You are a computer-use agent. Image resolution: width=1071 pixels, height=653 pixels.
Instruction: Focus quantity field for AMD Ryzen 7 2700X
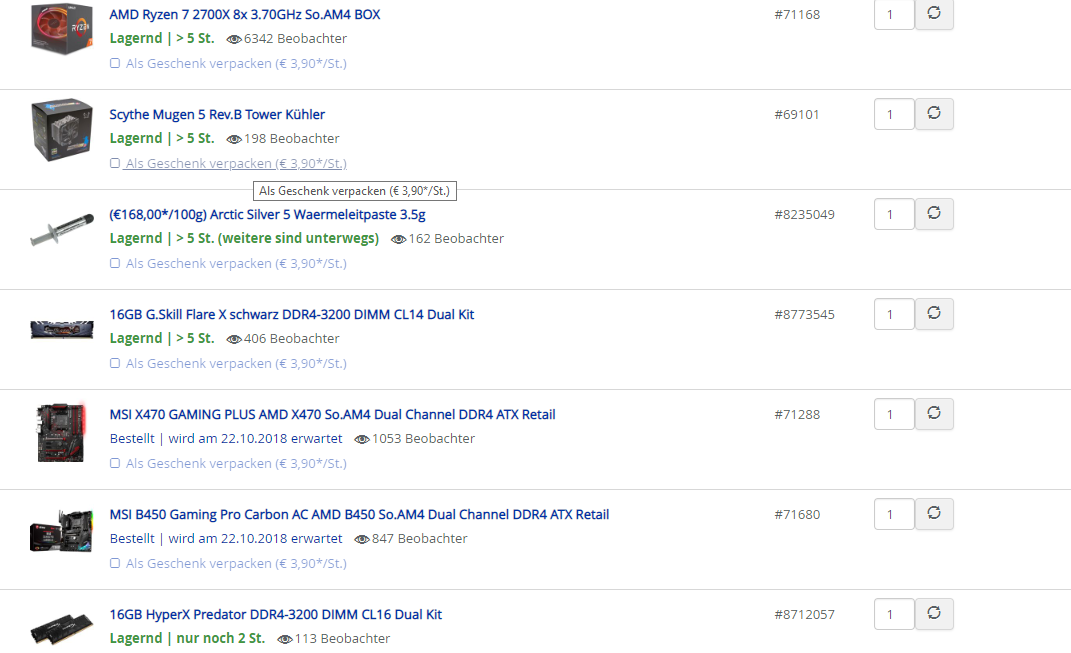pyautogui.click(x=894, y=14)
